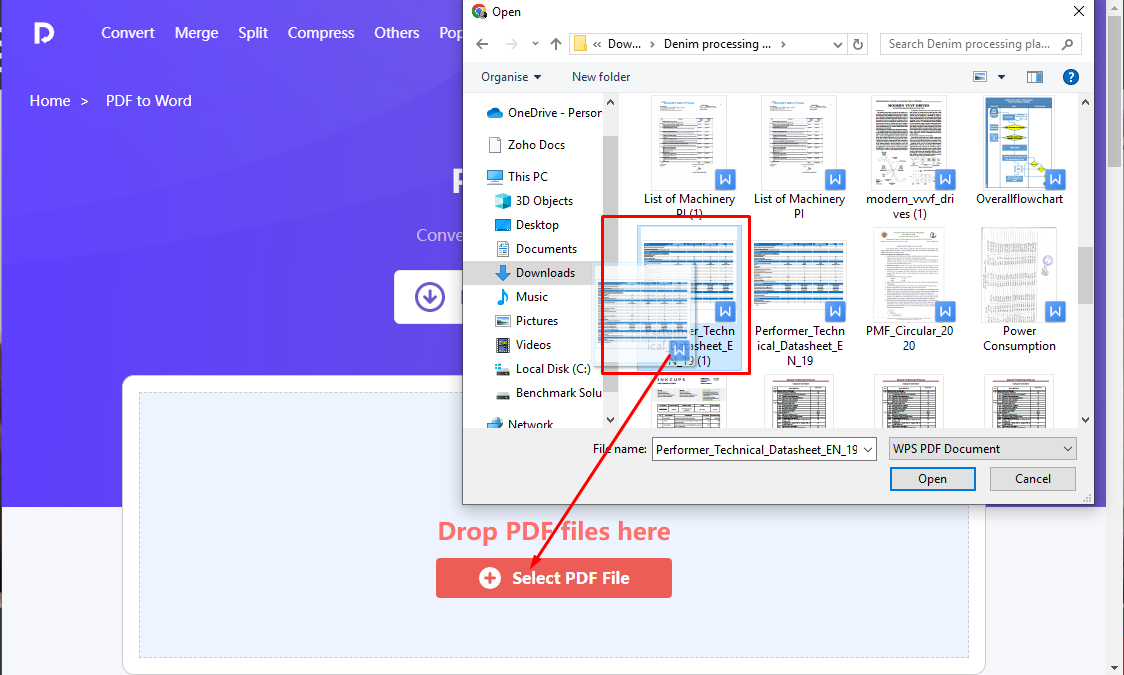This screenshot has width=1124, height=675.
Task: Expand the File name history dropdown
Action: tap(866, 449)
